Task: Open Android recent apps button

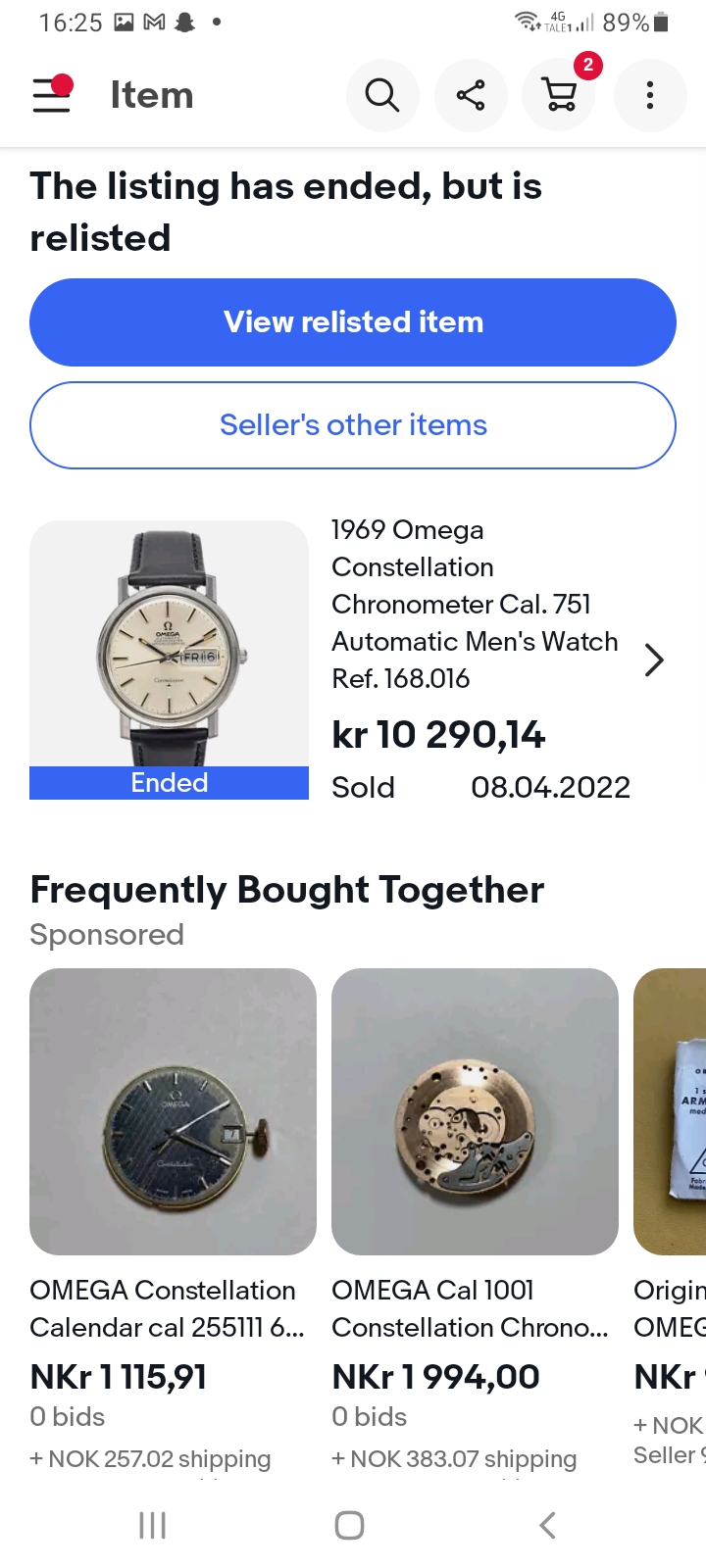Action: tap(152, 1525)
